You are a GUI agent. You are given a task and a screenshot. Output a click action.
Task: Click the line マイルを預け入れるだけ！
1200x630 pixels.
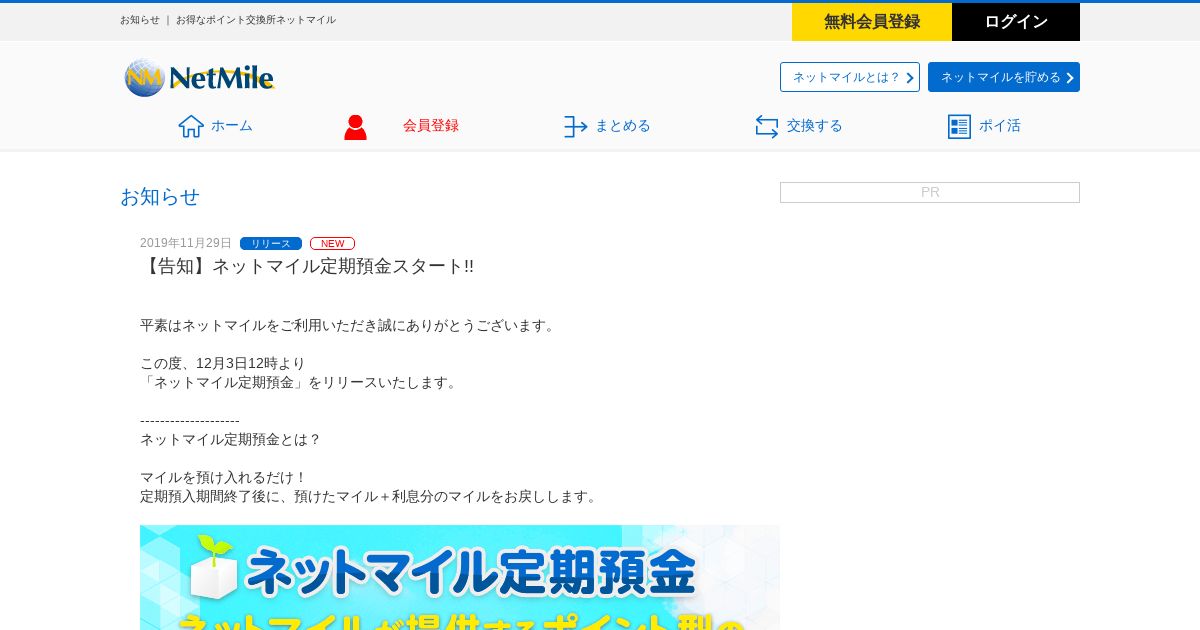click(x=224, y=477)
